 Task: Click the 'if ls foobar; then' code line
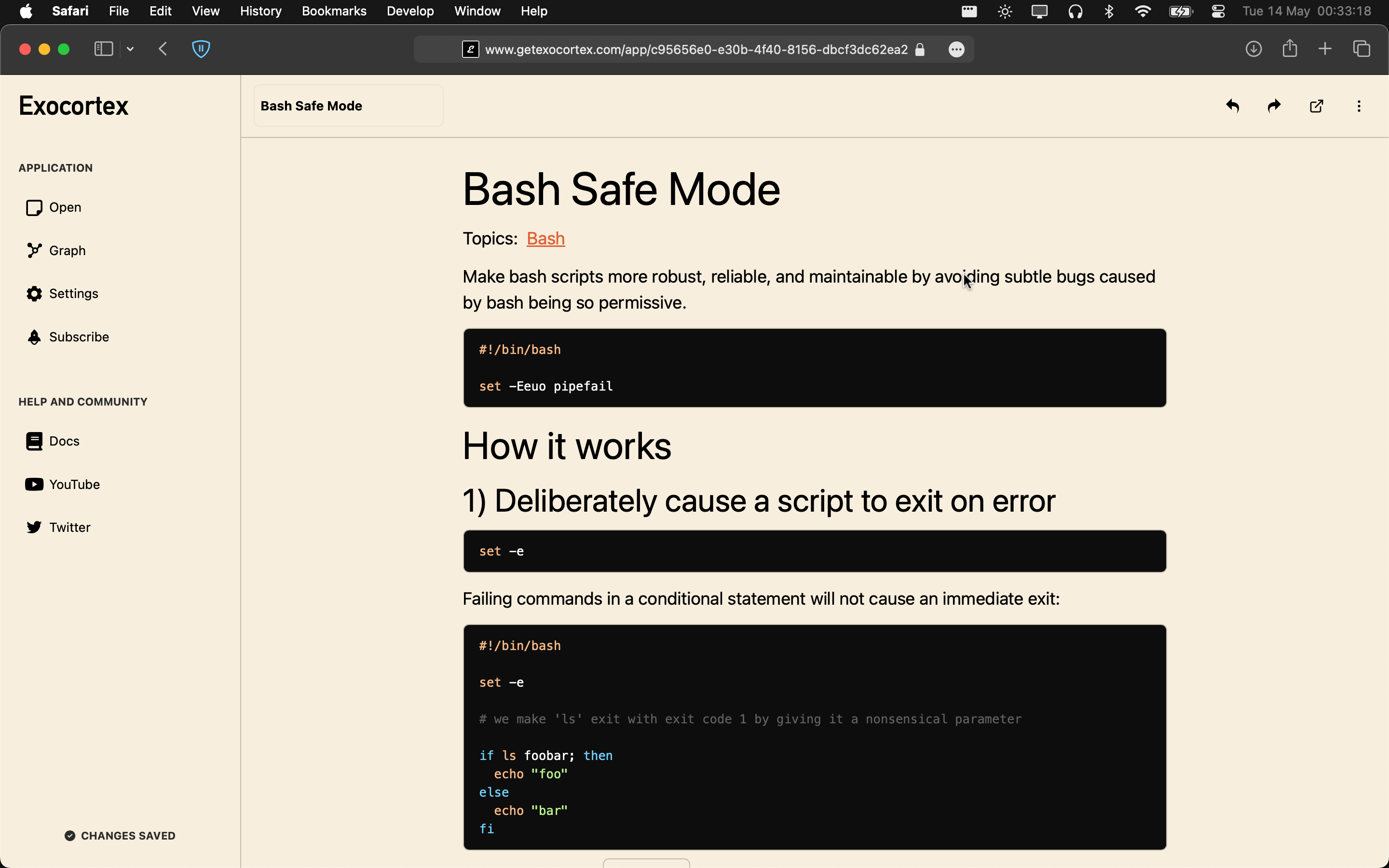(x=546, y=756)
